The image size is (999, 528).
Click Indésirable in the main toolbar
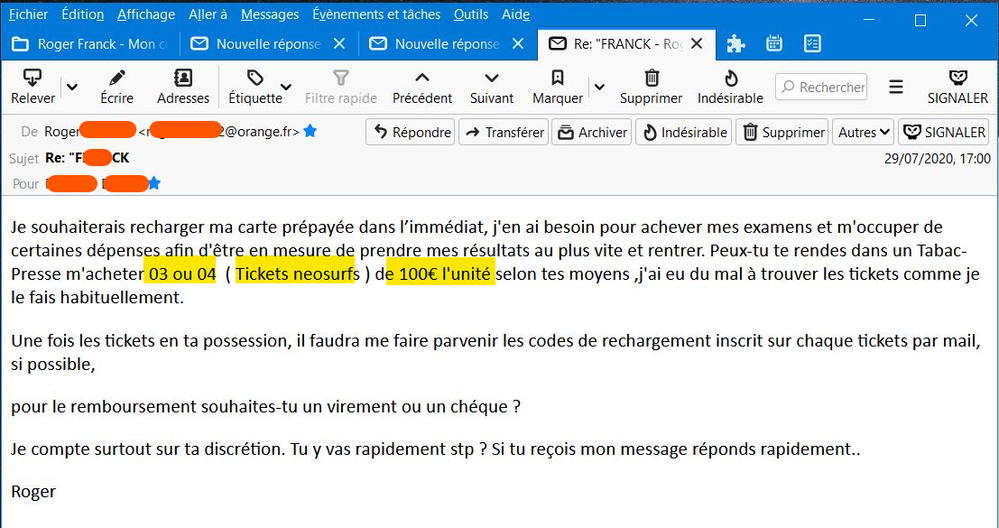pos(730,87)
